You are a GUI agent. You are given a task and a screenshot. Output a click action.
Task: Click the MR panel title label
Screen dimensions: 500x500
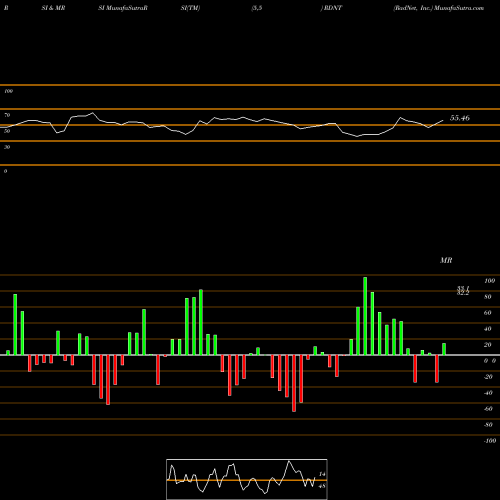click(446, 260)
